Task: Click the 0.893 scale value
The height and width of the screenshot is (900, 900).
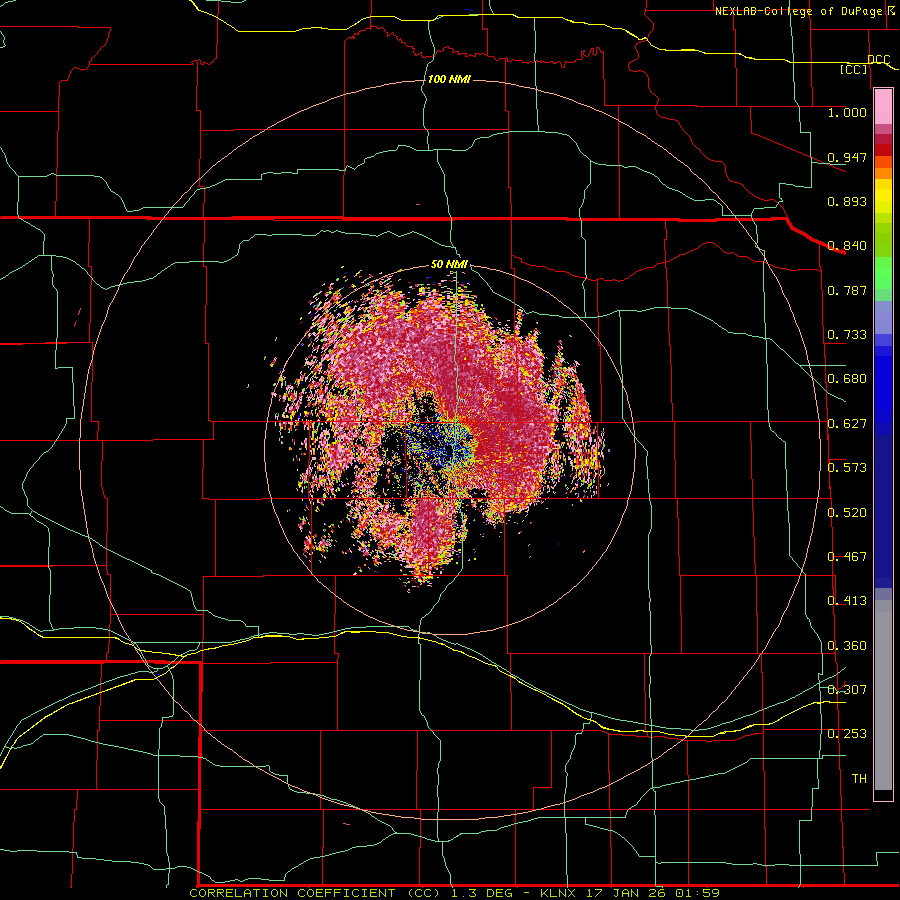Action: tap(847, 201)
